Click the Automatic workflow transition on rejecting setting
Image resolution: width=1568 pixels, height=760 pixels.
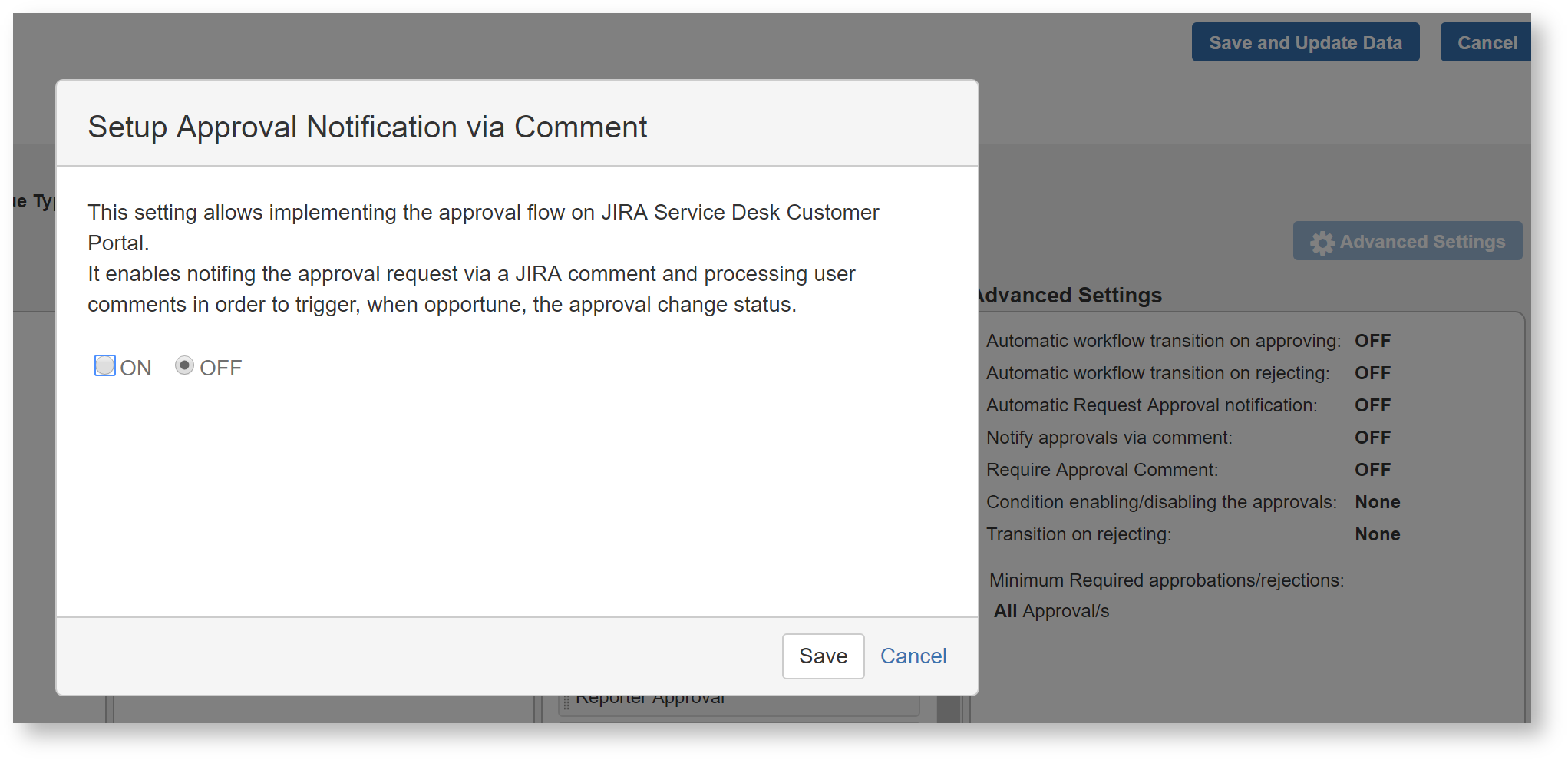click(x=1157, y=373)
